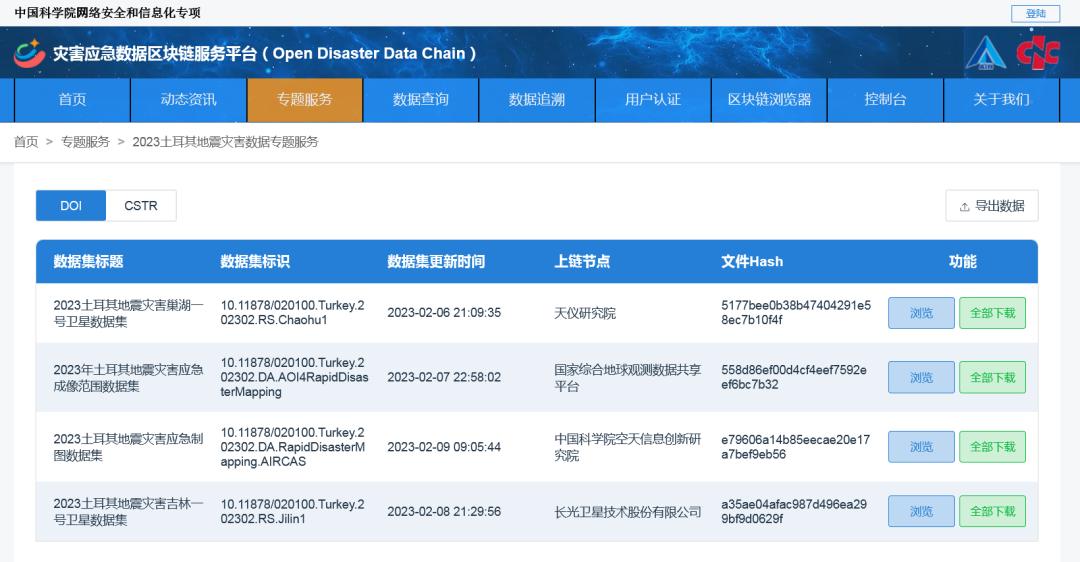
Task: Click 首页 in the breadcrumb
Action: [26, 142]
